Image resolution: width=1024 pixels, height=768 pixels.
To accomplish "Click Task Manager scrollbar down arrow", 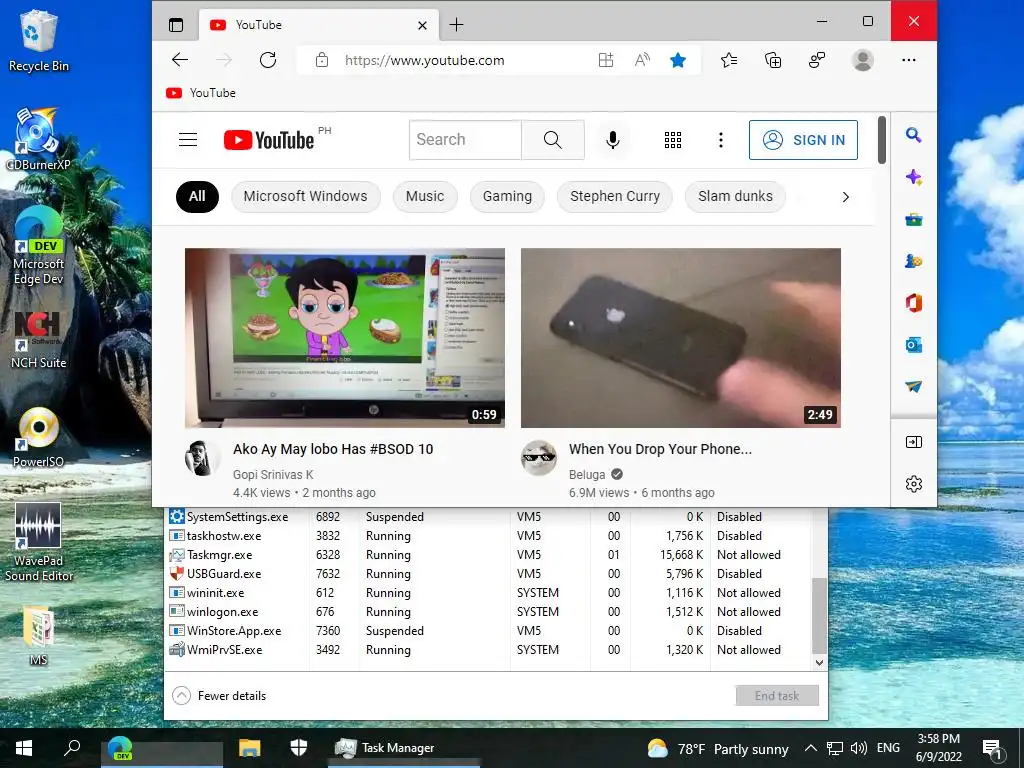I will (819, 662).
